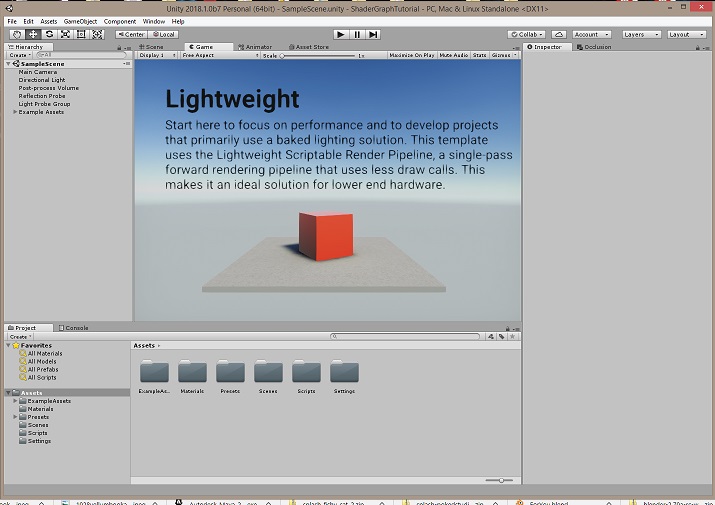
Task: Switch to the Console tab
Action: 73,328
